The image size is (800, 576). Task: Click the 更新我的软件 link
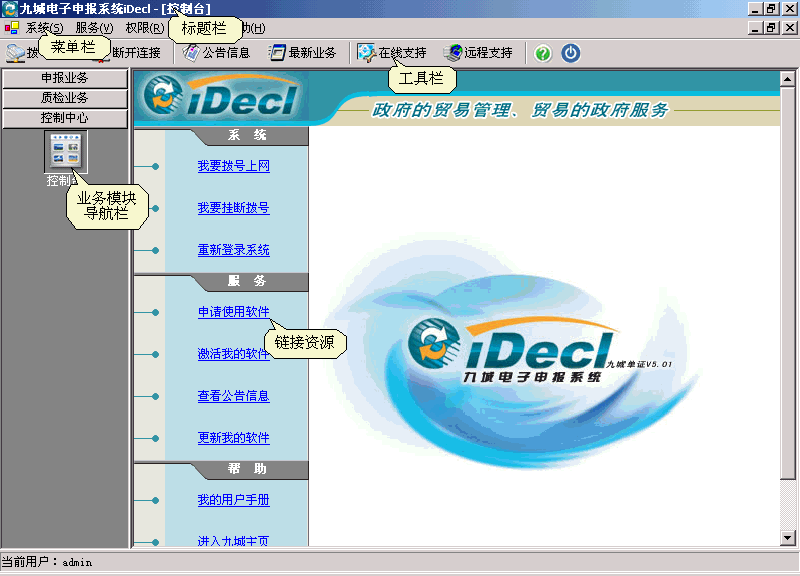point(233,438)
